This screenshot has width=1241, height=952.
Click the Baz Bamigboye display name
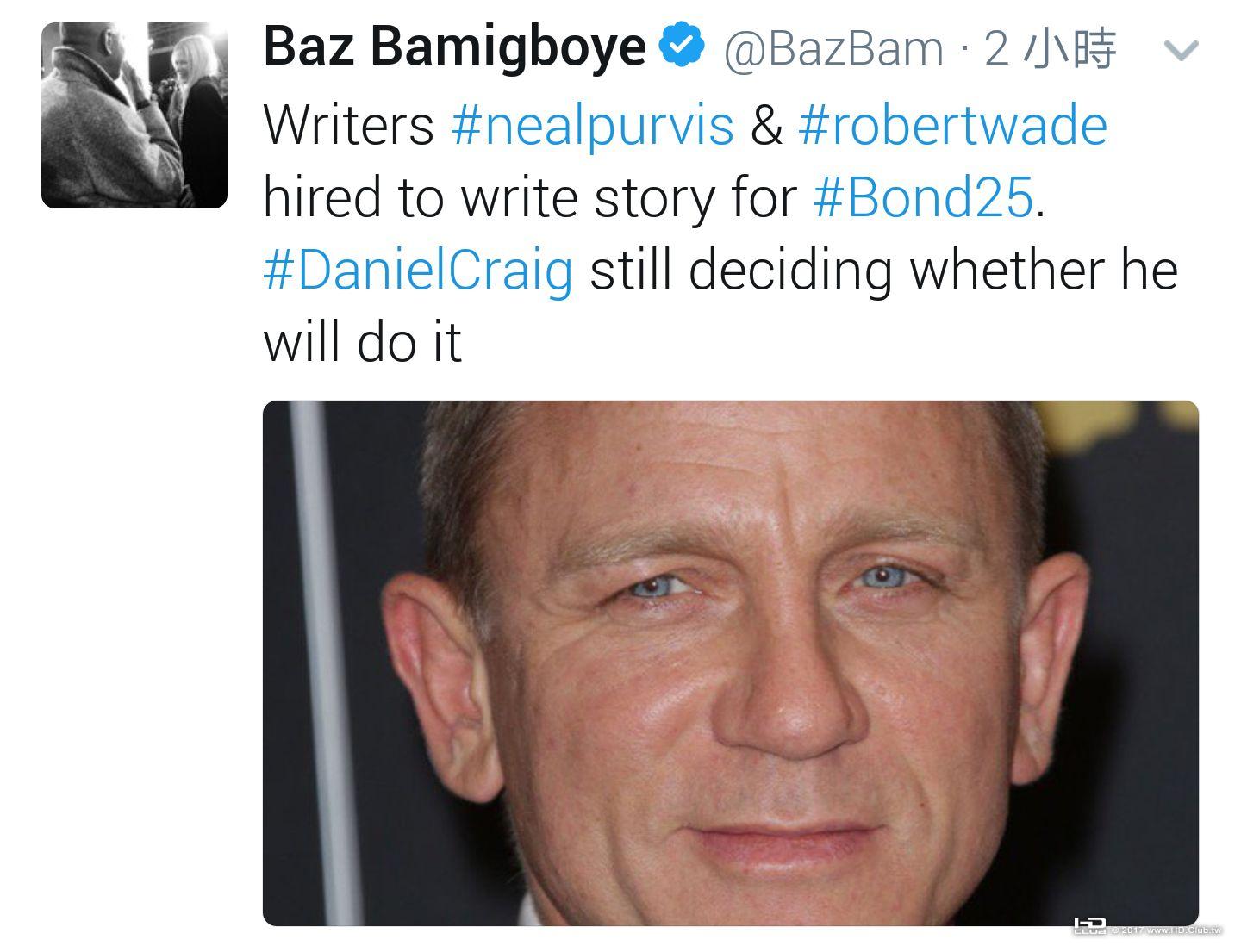(x=455, y=47)
